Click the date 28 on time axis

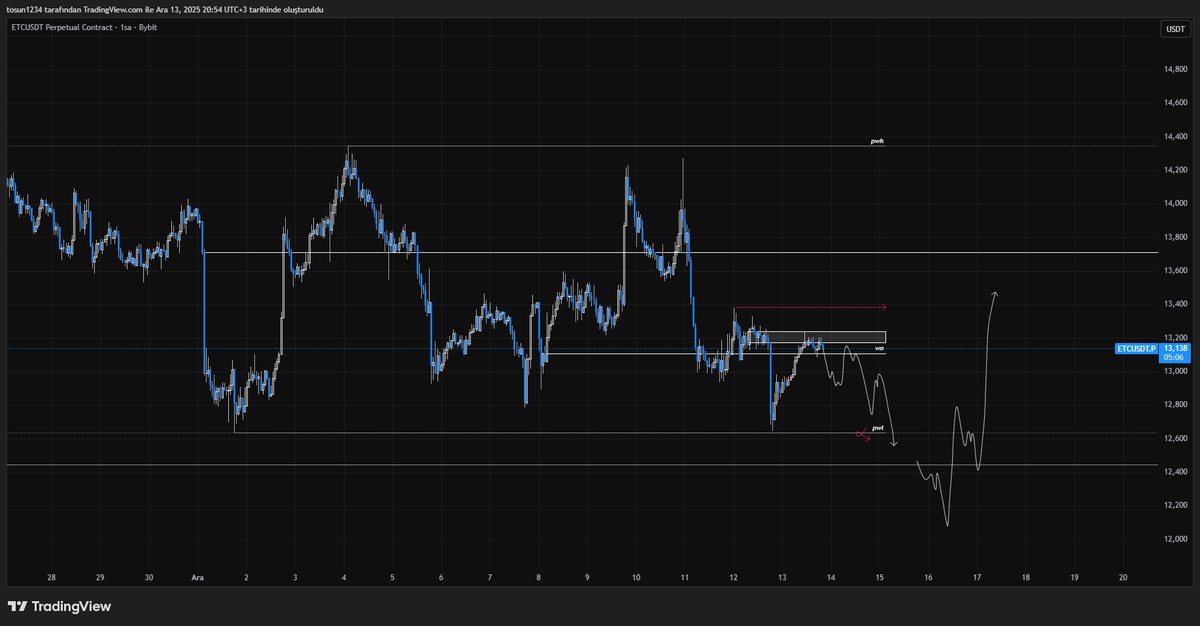tap(51, 577)
